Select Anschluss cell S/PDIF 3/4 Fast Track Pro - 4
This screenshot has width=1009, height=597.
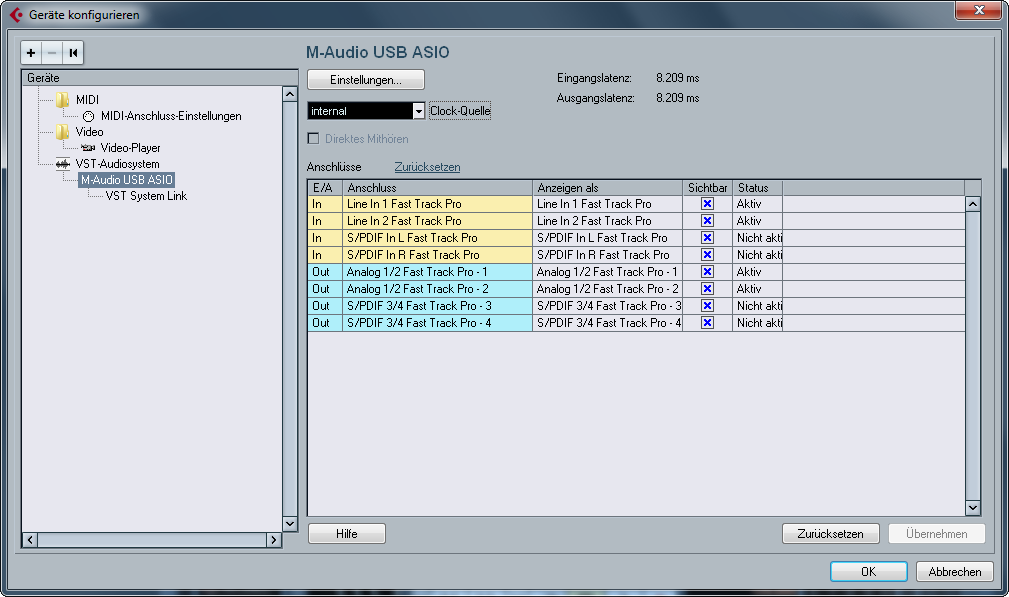coord(438,323)
